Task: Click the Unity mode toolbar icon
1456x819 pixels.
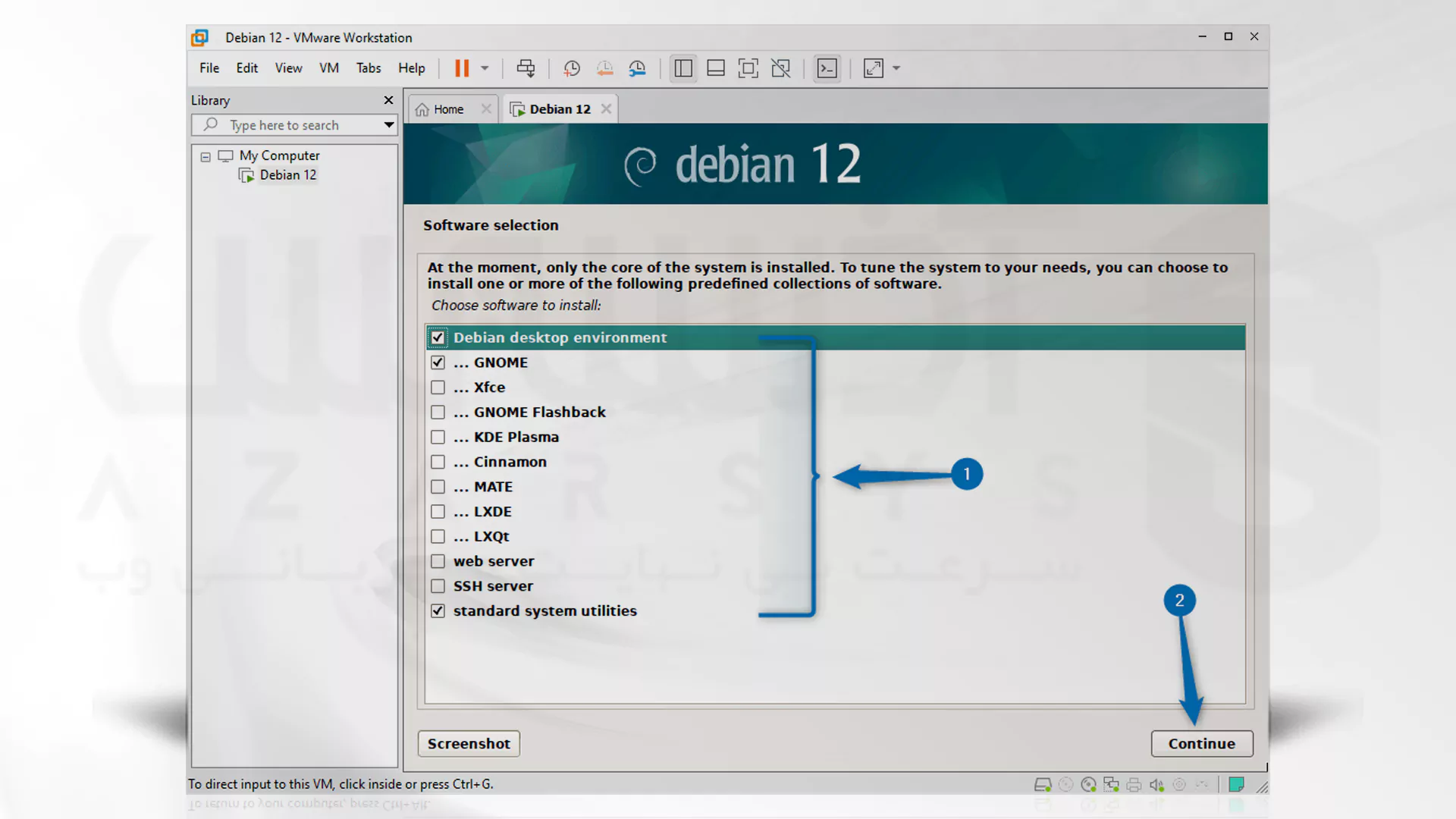Action: point(781,68)
